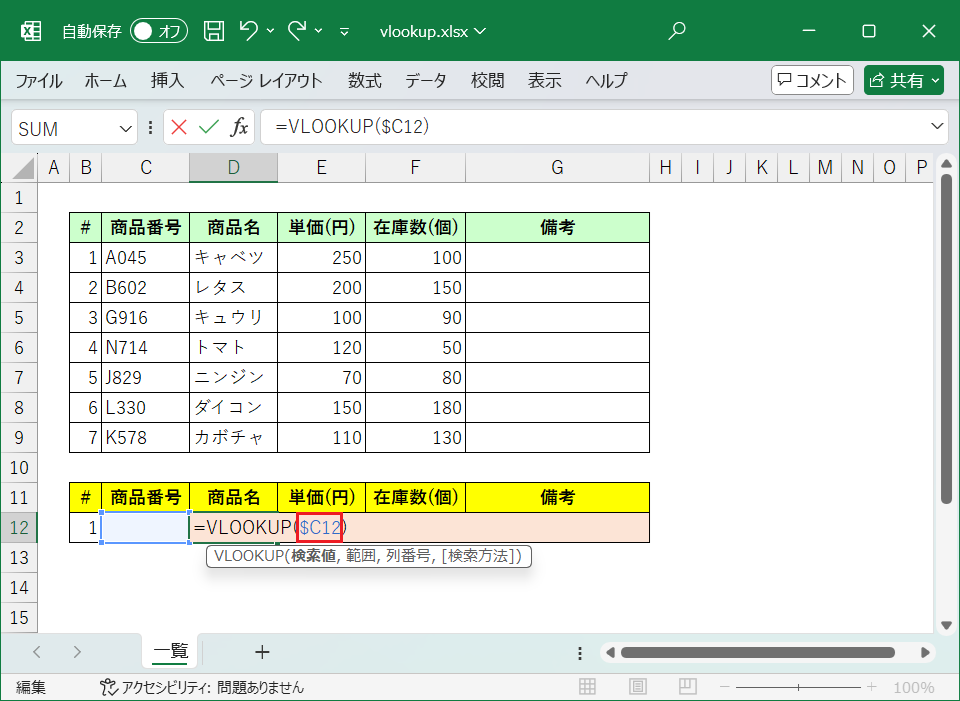960x701 pixels.
Task: Toggle the AutoSave switch
Action: [x=159, y=31]
